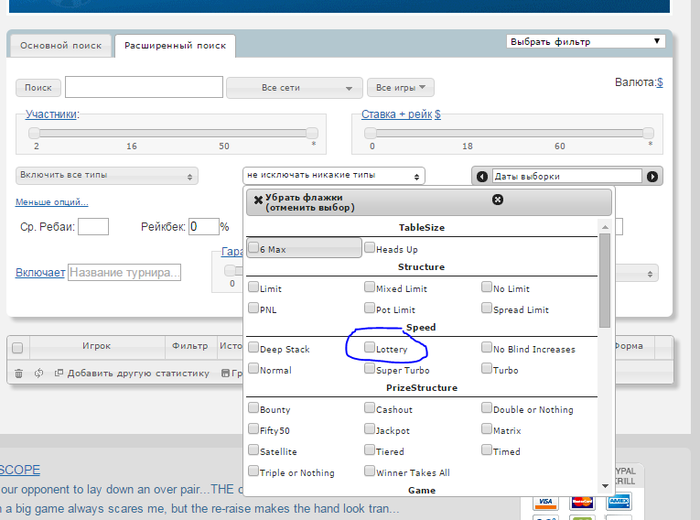Tick the Matrix checkbox
The image size is (700, 520).
point(486,428)
